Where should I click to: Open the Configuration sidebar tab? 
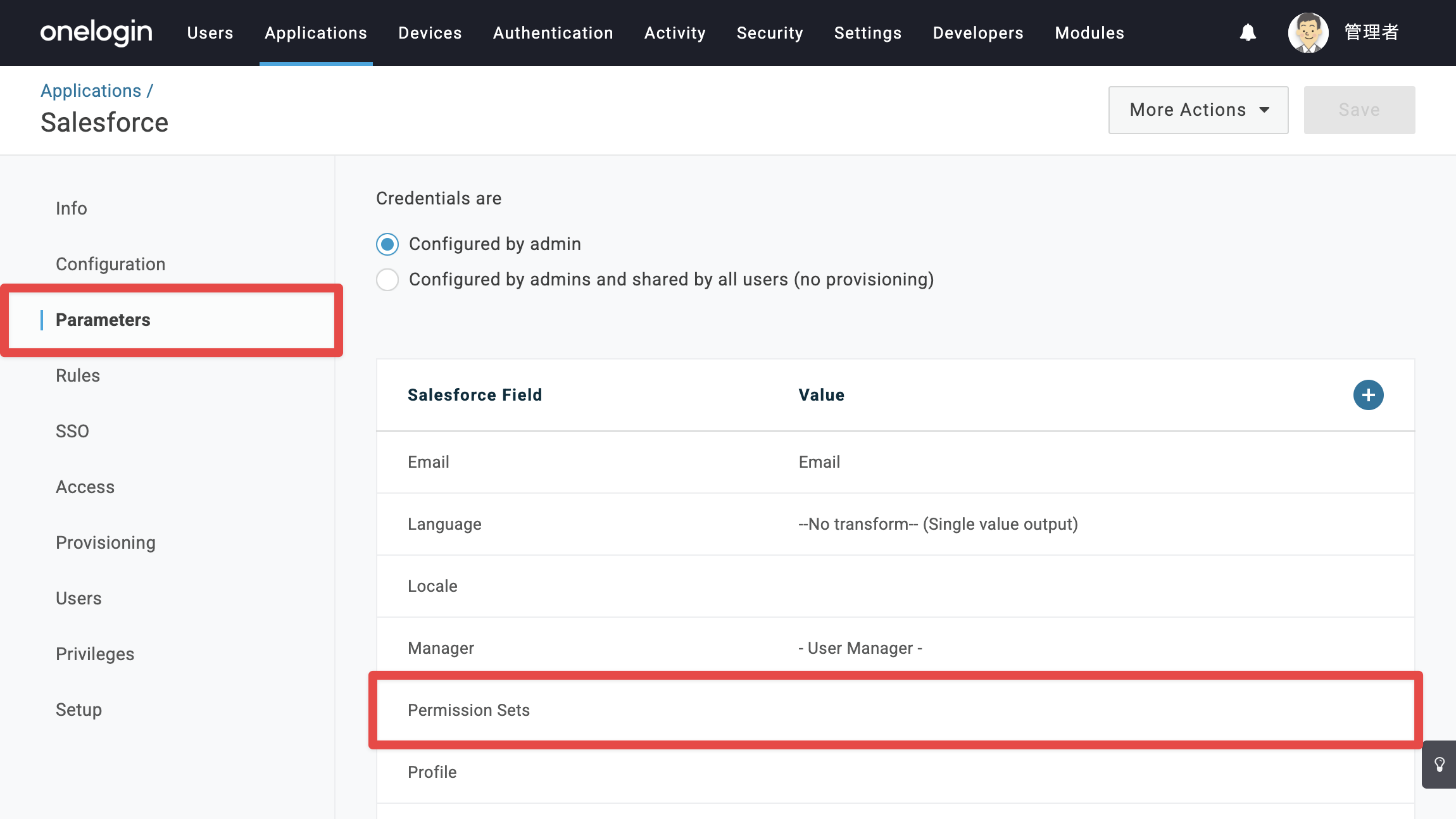coord(111,264)
